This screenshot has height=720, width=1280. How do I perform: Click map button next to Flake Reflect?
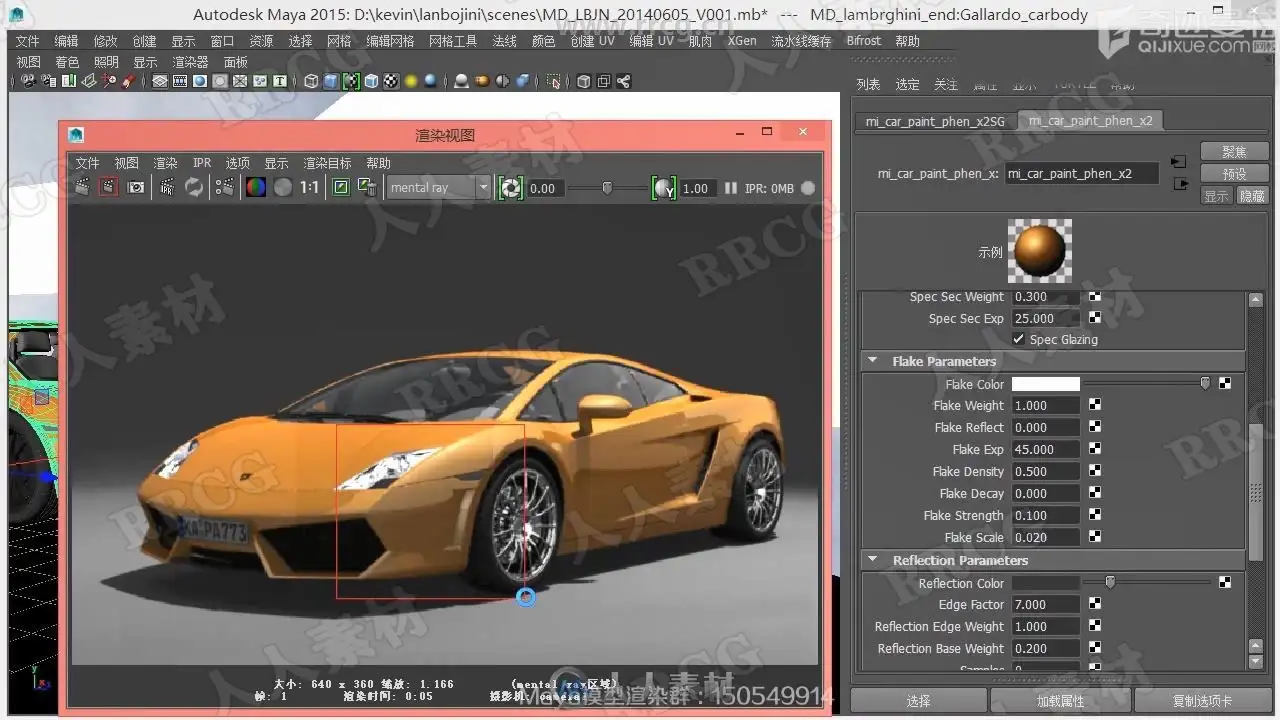pyautogui.click(x=1095, y=427)
